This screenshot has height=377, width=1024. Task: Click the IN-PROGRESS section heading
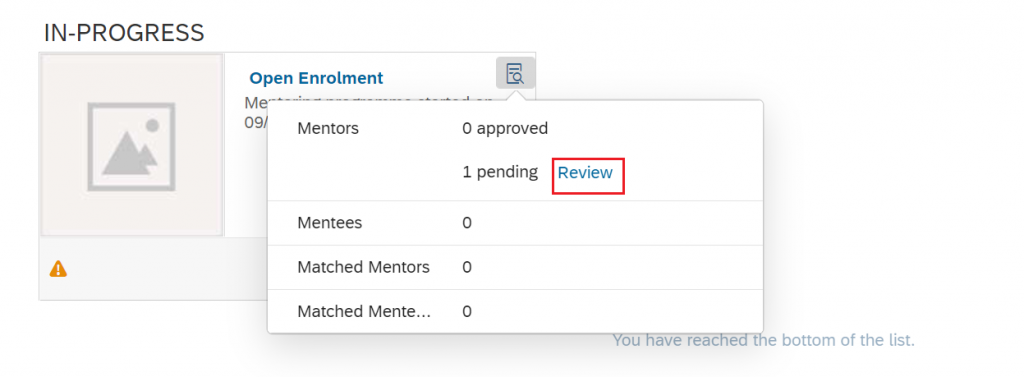124,32
